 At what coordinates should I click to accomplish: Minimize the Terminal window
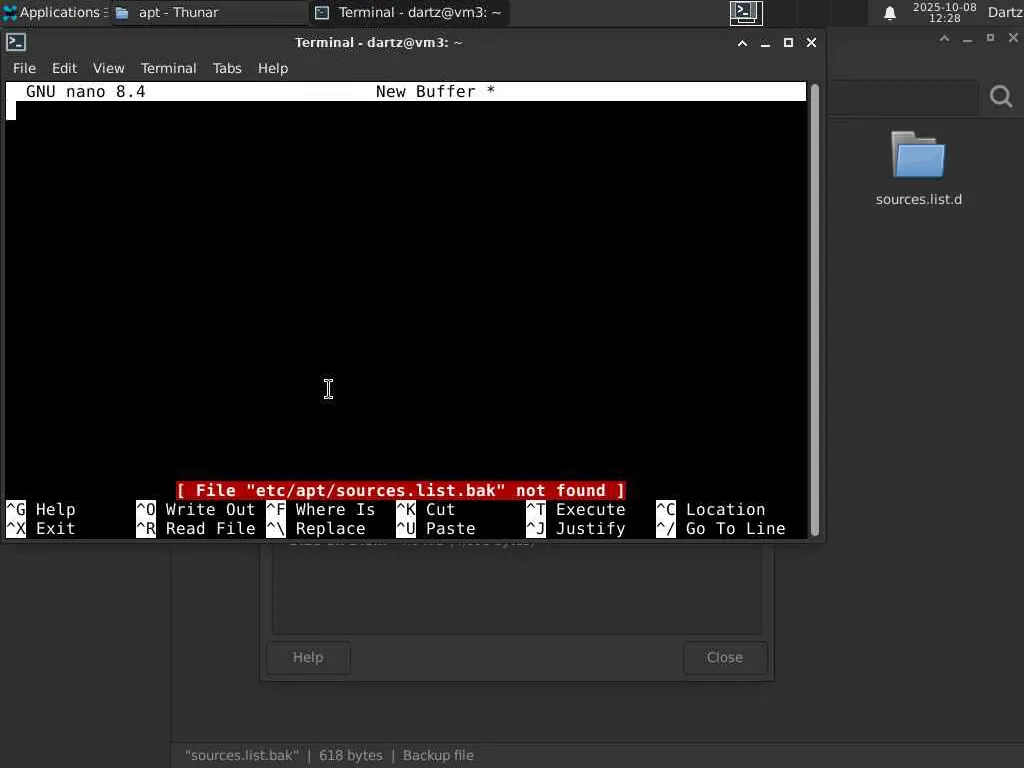765,42
